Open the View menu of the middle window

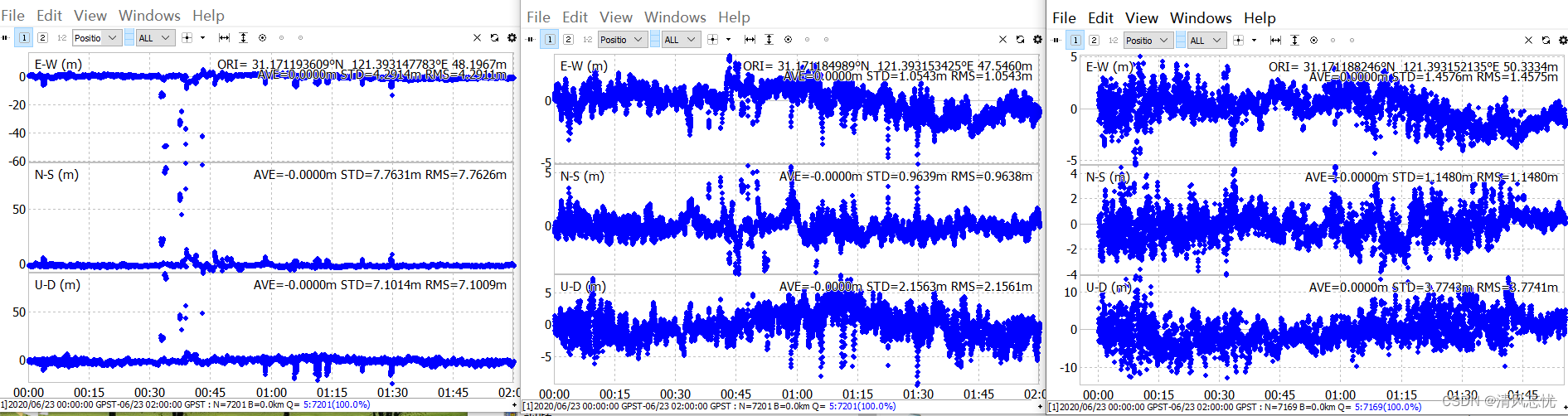point(616,17)
